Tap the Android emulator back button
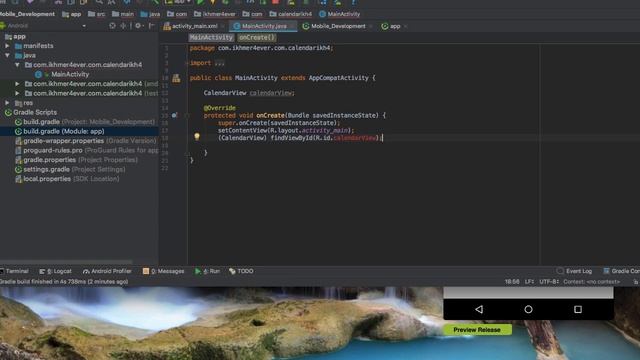The height and width of the screenshot is (360, 640). (x=479, y=309)
